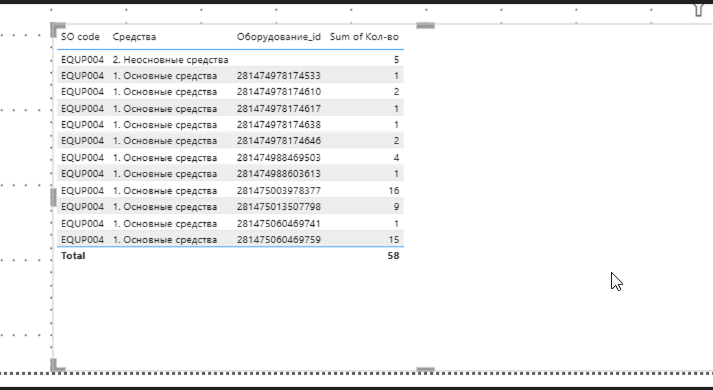Viewport: 713px width, 390px height.
Task: Select cell 281474978174533
Action: coord(278,75)
